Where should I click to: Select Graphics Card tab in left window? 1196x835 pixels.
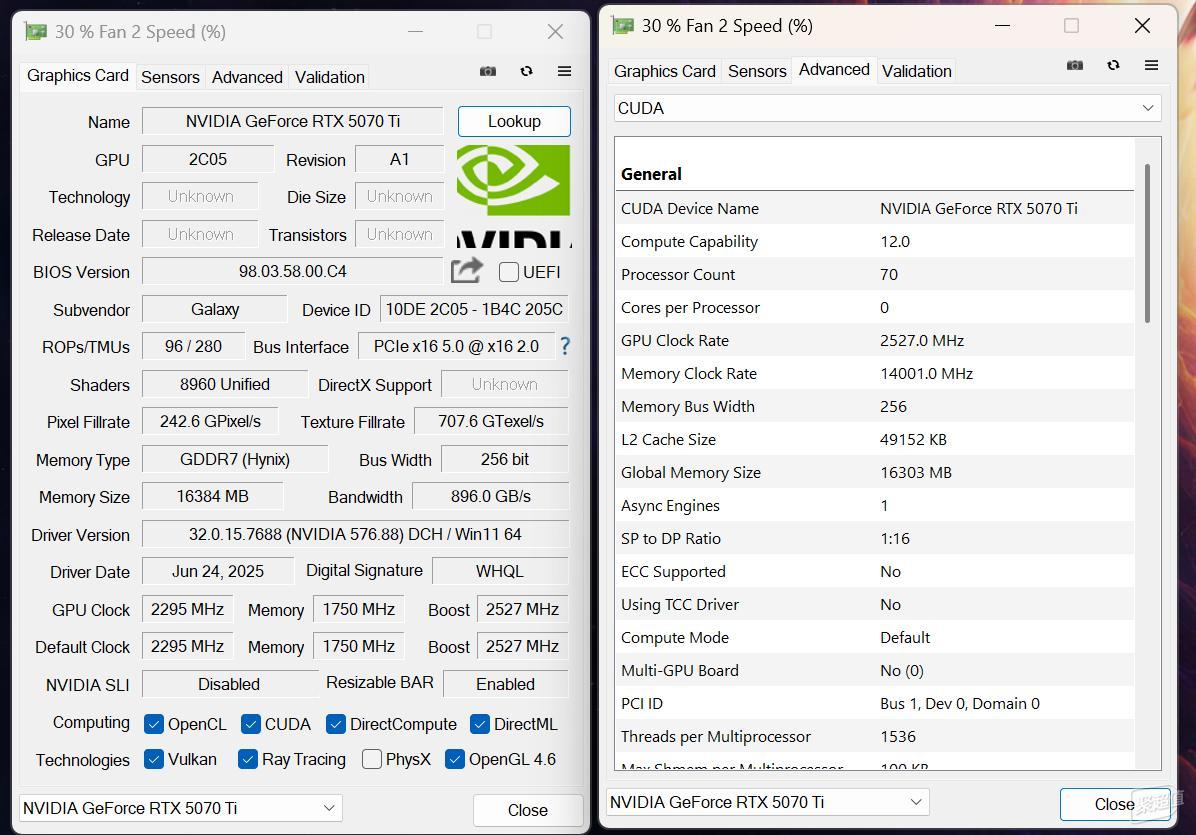click(78, 75)
